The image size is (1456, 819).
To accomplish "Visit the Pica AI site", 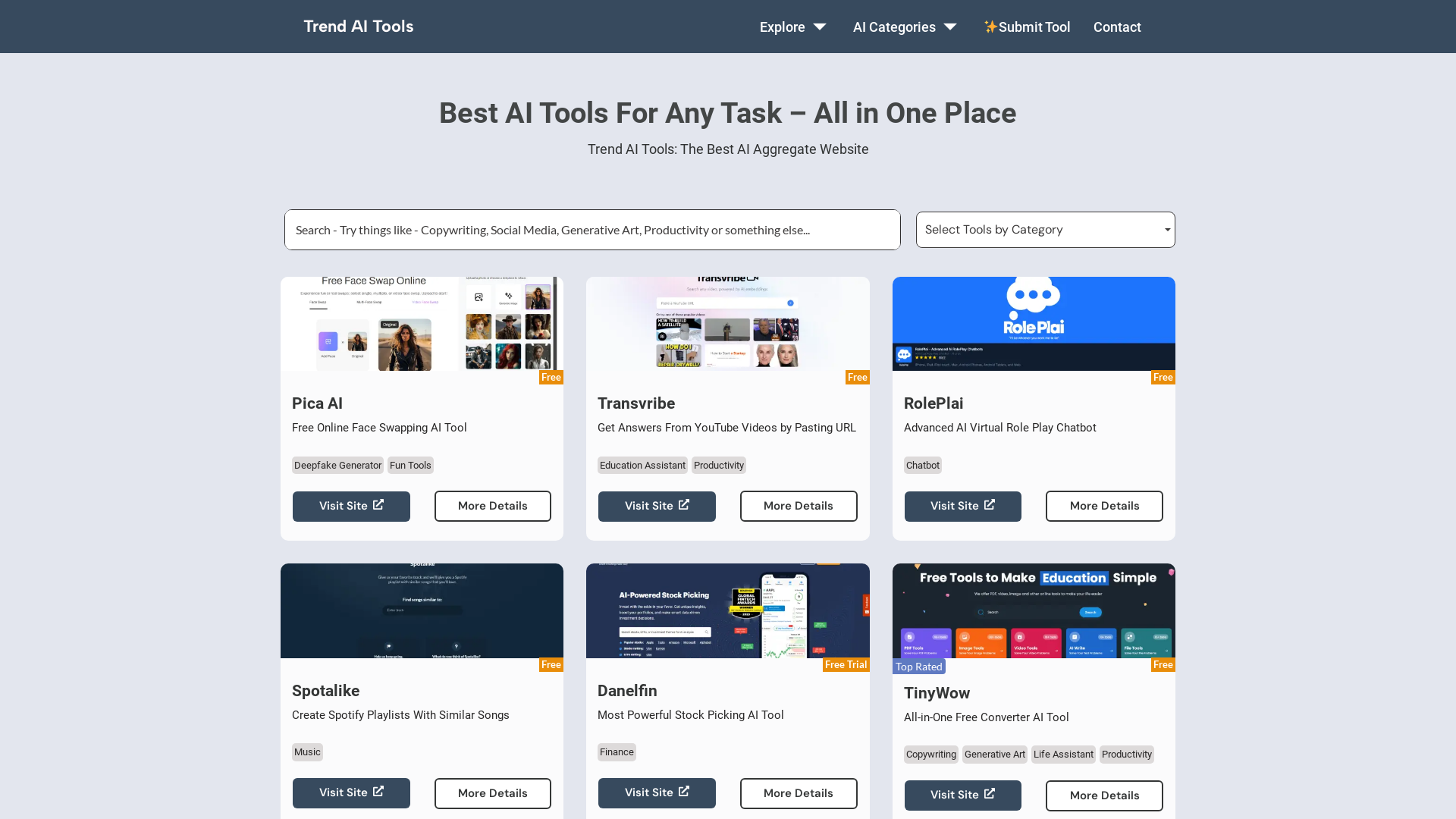I will tap(351, 506).
